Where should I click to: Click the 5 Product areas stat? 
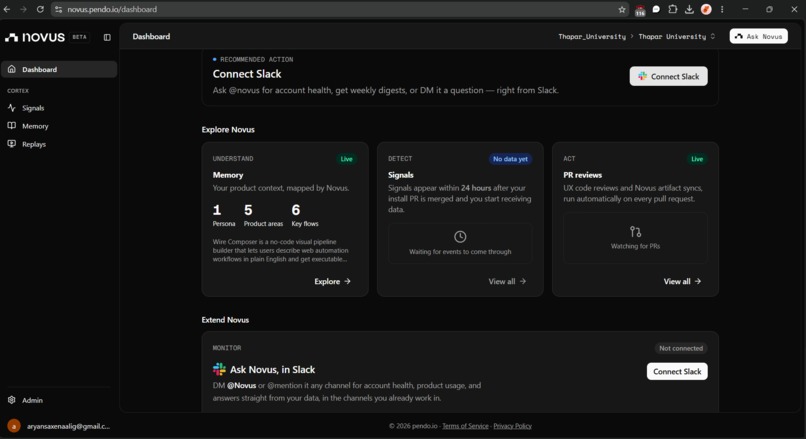click(263, 215)
